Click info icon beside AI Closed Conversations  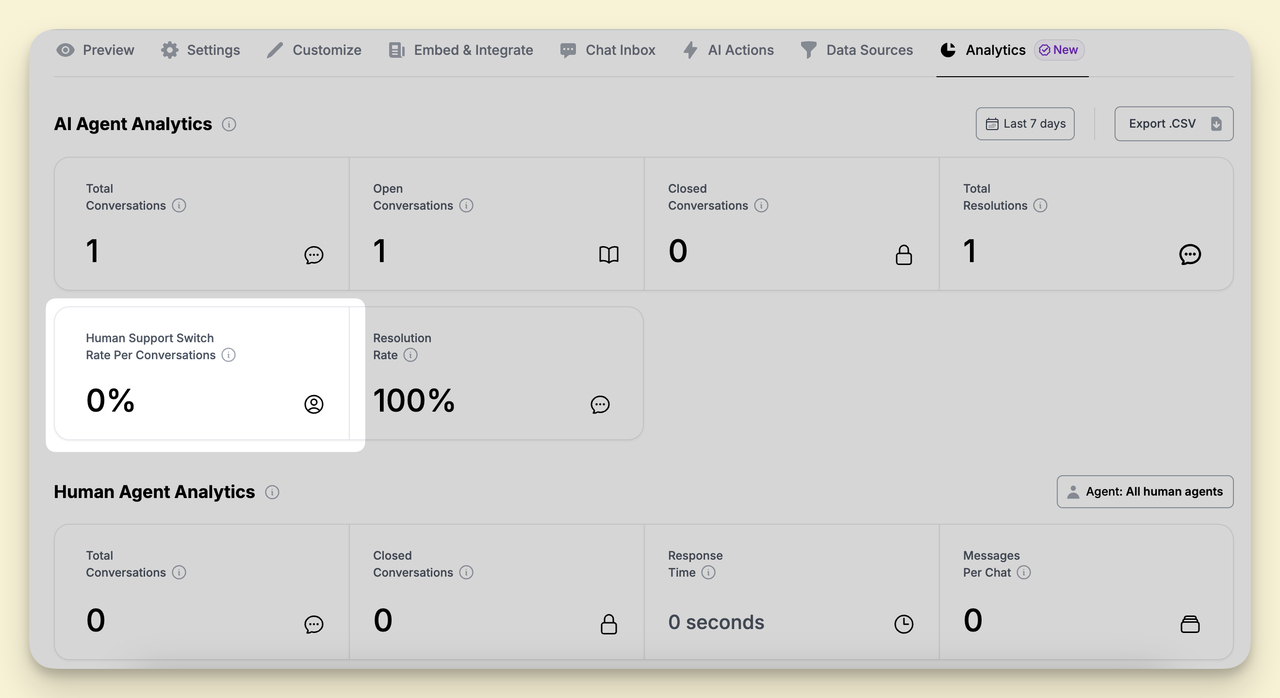point(761,205)
